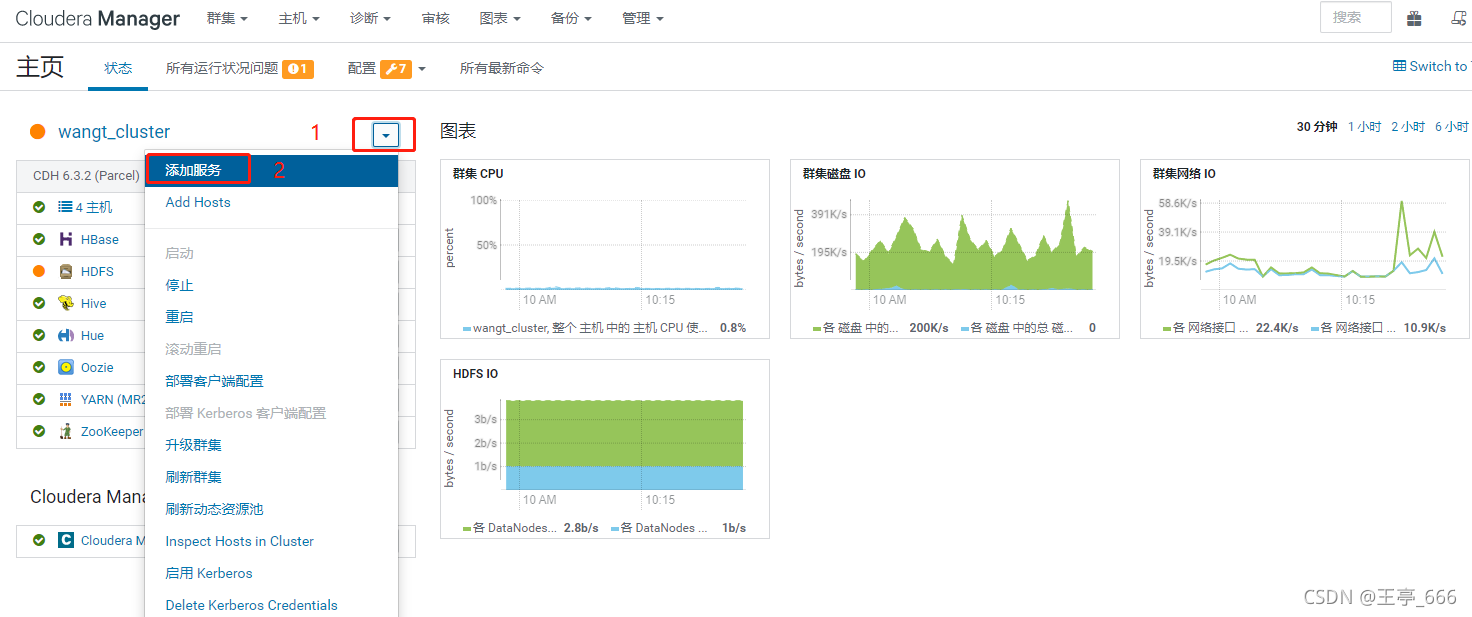Click the running commands icon in header
The width and height of the screenshot is (1472, 617).
[x=1460, y=18]
